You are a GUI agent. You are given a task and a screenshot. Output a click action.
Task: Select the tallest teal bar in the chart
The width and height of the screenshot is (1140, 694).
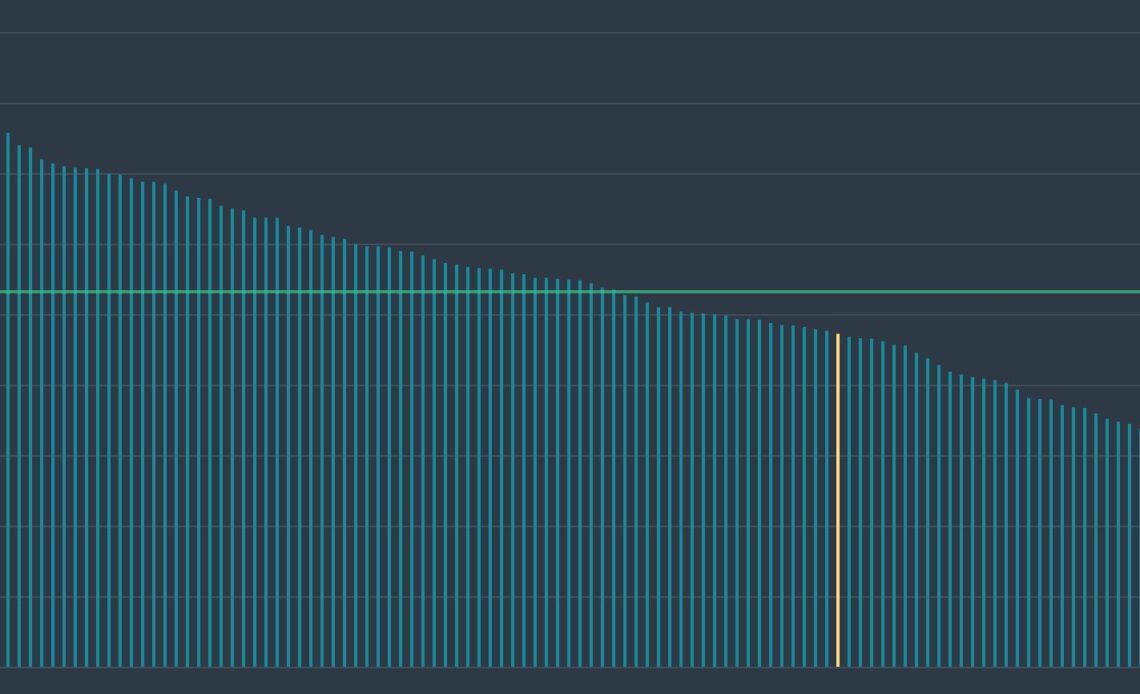click(x=8, y=400)
